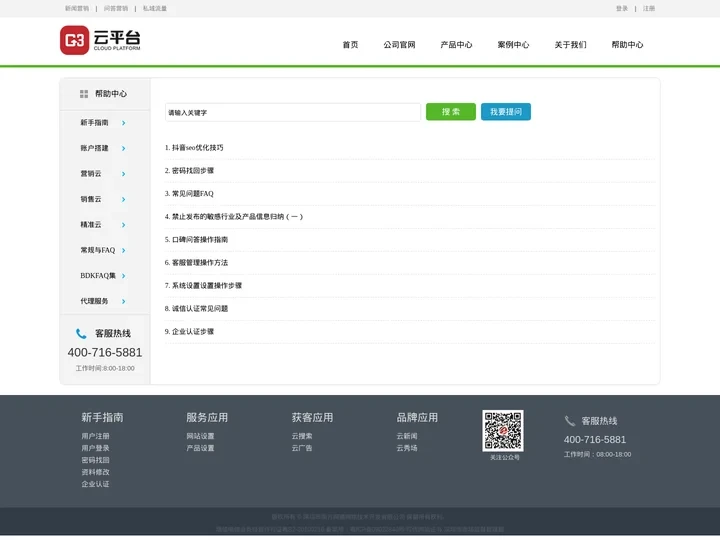This screenshot has height=540, width=720.
Task: Focus the 请输入关键字 search field
Action: point(293,112)
